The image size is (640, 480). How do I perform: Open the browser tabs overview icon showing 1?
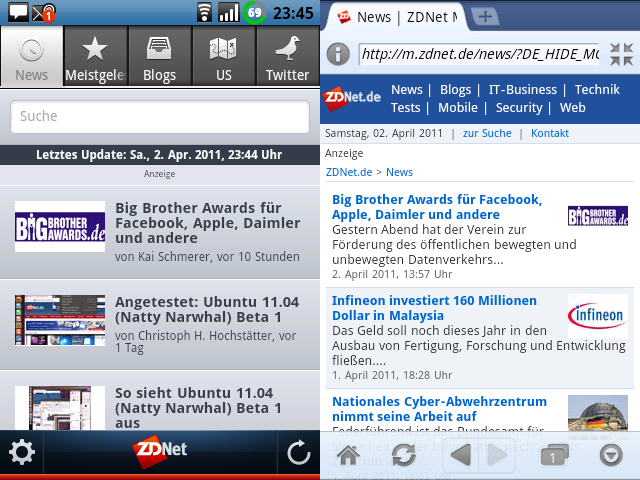point(554,456)
